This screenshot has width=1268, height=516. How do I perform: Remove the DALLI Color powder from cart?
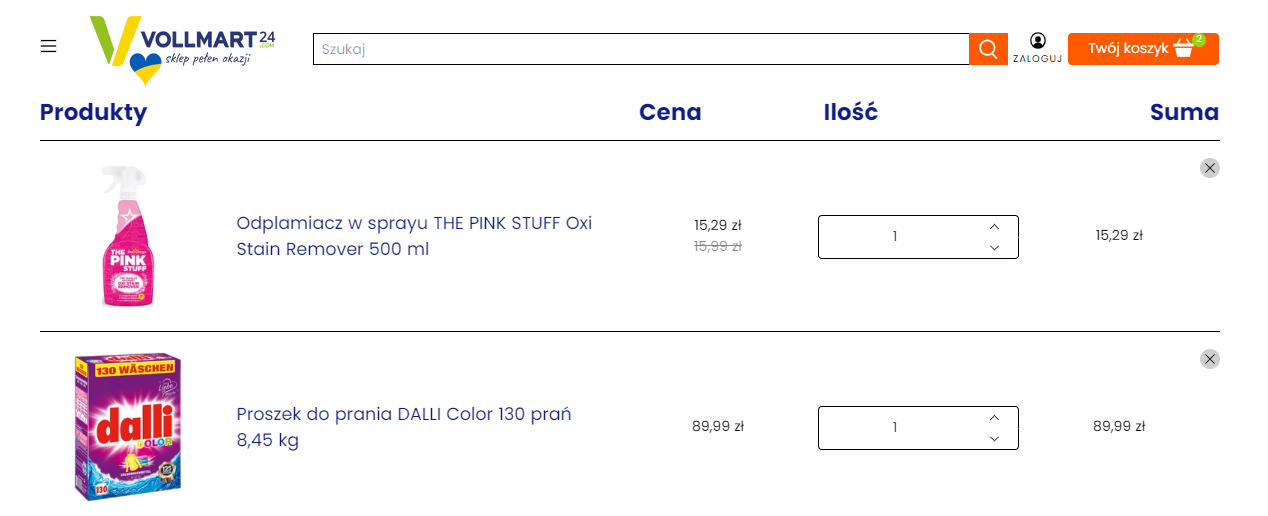click(1209, 359)
